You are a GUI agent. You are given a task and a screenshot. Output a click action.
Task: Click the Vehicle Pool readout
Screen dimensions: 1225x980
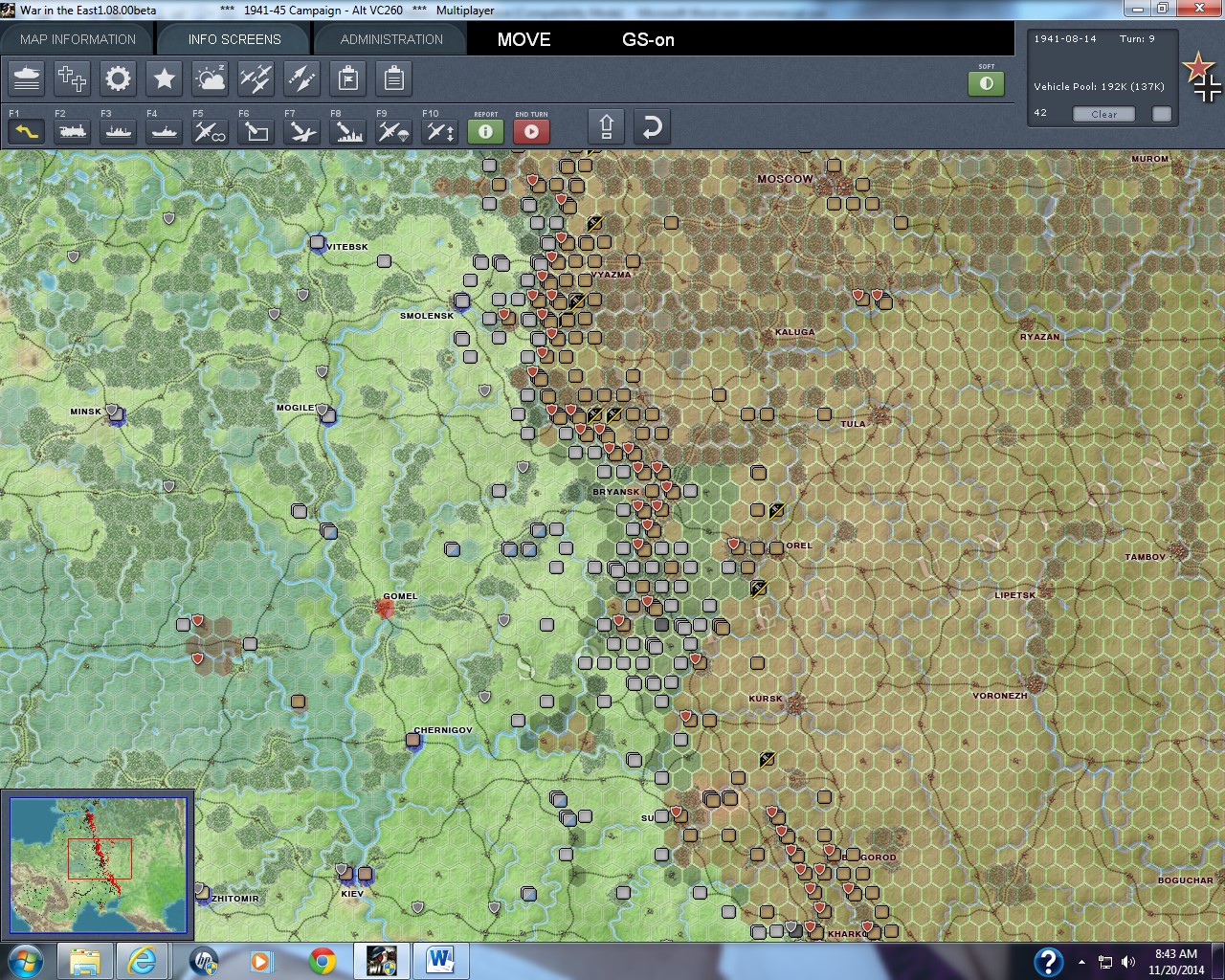[1099, 86]
